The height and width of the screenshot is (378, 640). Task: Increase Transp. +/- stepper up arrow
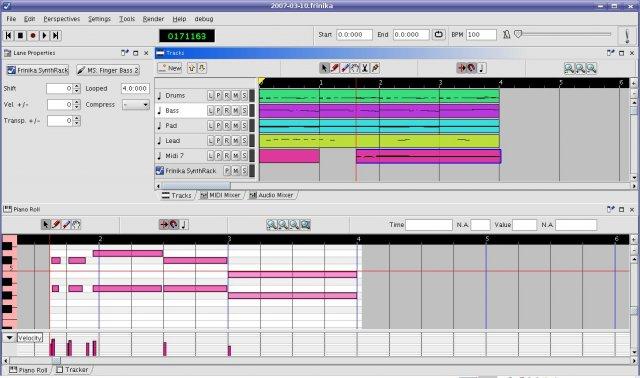tap(77, 118)
